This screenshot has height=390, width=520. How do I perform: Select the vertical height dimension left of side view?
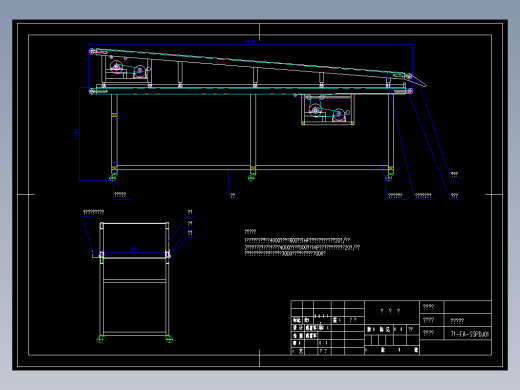click(x=76, y=134)
